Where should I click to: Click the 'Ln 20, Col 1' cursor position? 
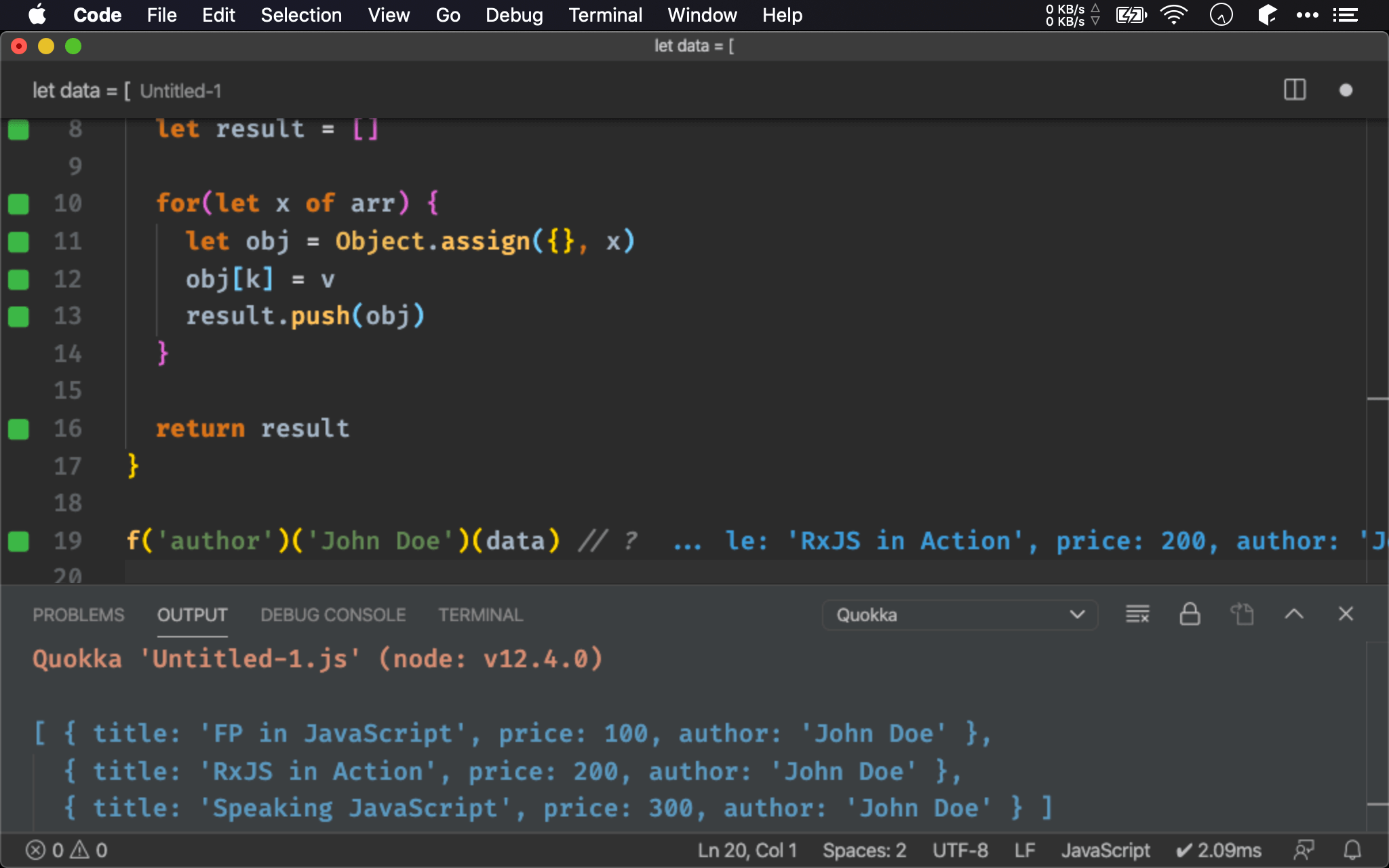(747, 850)
